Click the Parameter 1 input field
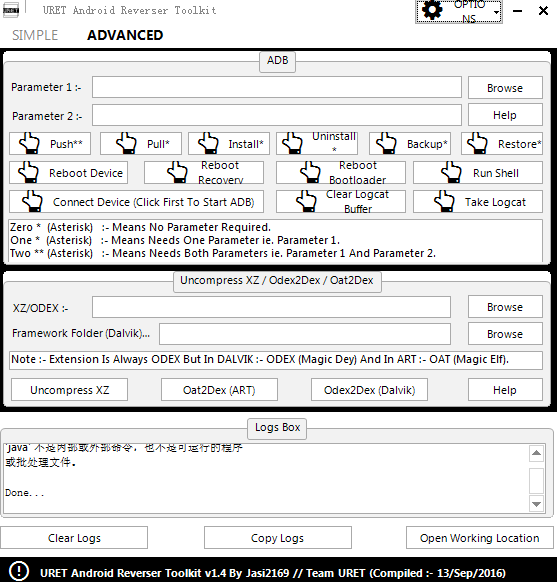Image resolution: width=557 pixels, height=582 pixels. [x=277, y=87]
